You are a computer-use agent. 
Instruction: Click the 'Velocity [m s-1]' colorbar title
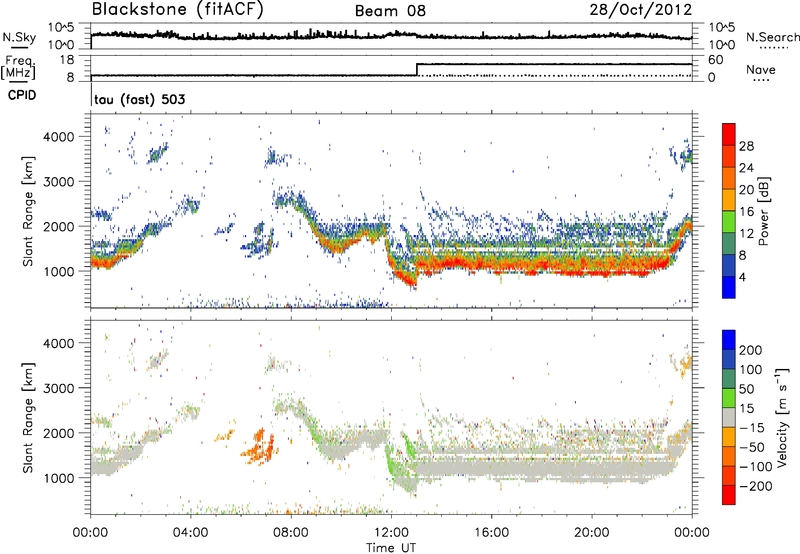(783, 417)
